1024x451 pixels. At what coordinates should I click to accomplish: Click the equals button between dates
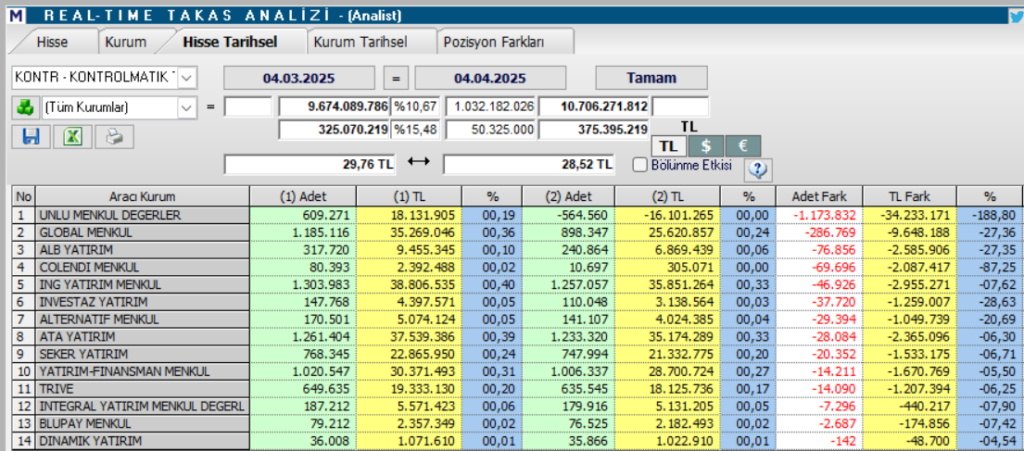coord(396,78)
